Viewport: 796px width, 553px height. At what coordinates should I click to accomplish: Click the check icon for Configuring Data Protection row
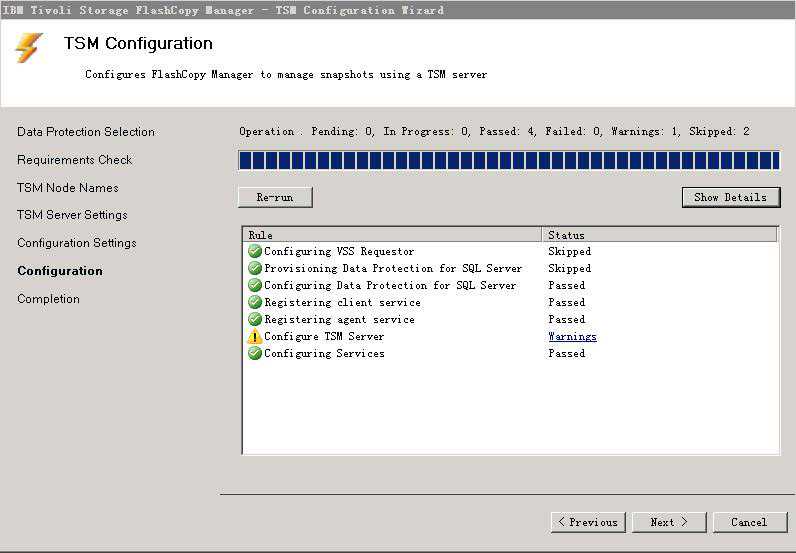coord(254,286)
